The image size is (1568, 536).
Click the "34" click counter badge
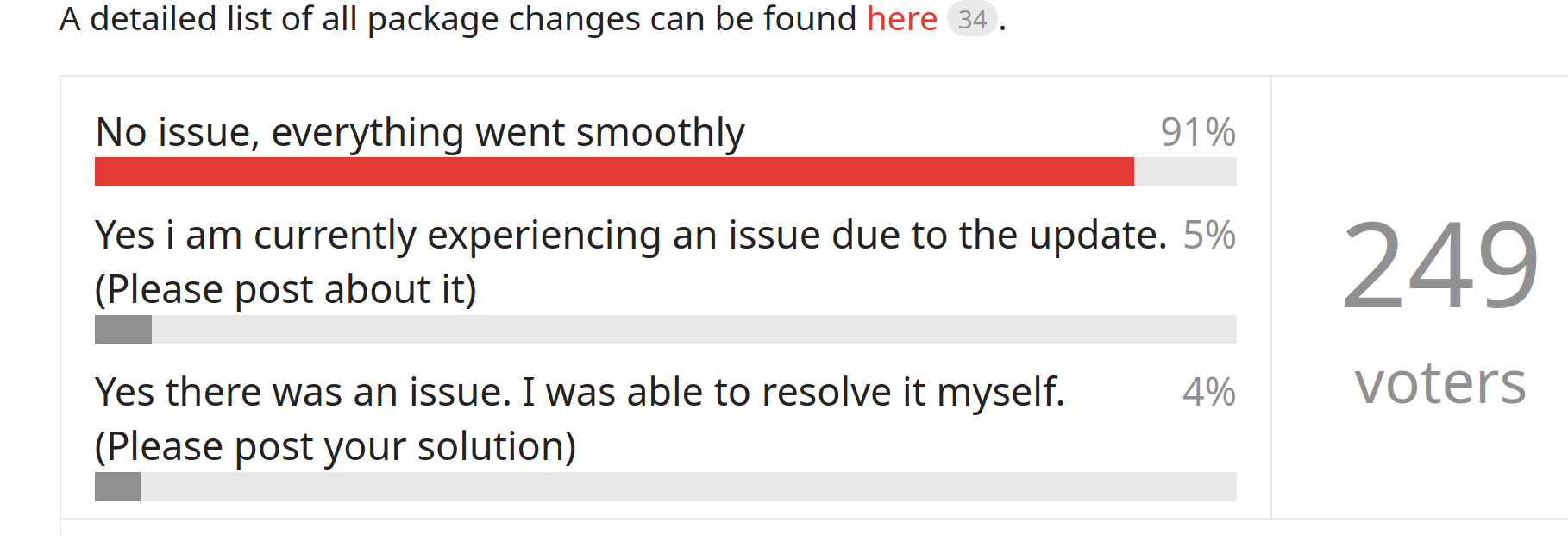tap(972, 18)
